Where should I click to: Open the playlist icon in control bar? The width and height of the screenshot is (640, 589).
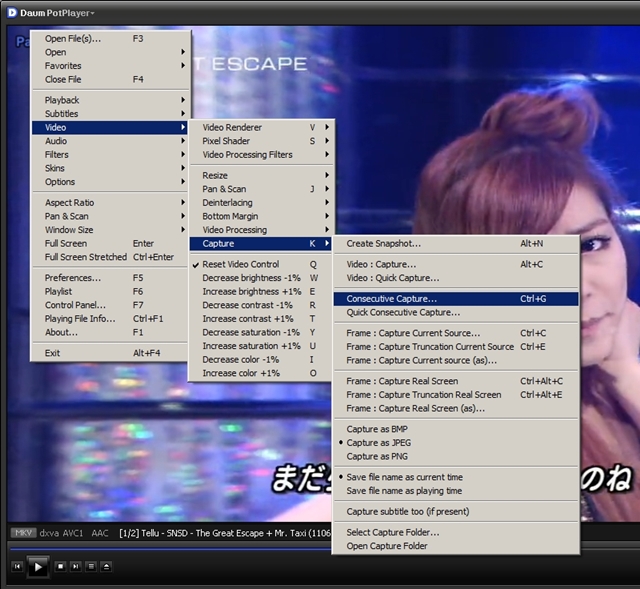(91, 566)
